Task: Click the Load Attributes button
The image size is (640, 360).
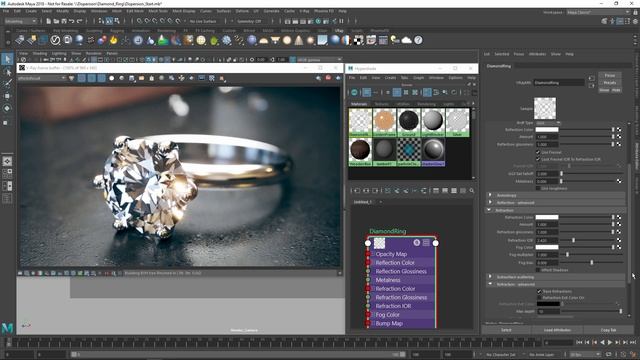Action: [x=557, y=330]
